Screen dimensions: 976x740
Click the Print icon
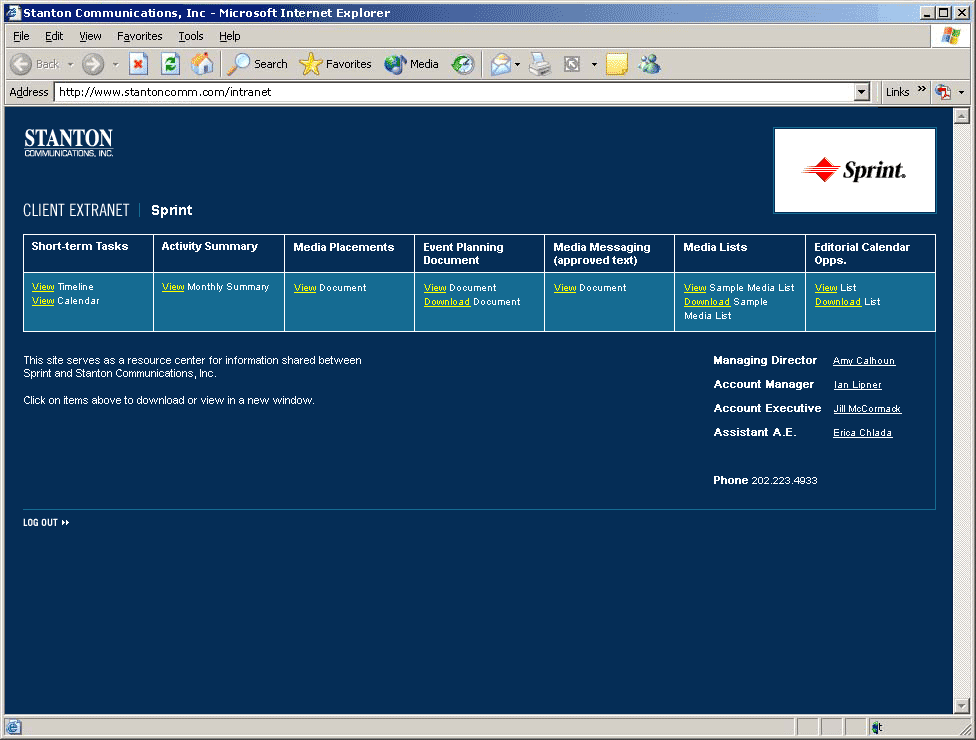point(540,64)
